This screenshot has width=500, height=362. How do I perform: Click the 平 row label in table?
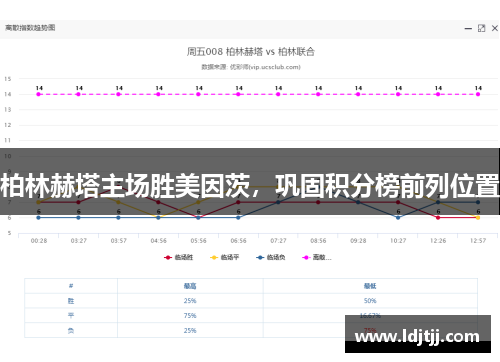tap(71, 315)
